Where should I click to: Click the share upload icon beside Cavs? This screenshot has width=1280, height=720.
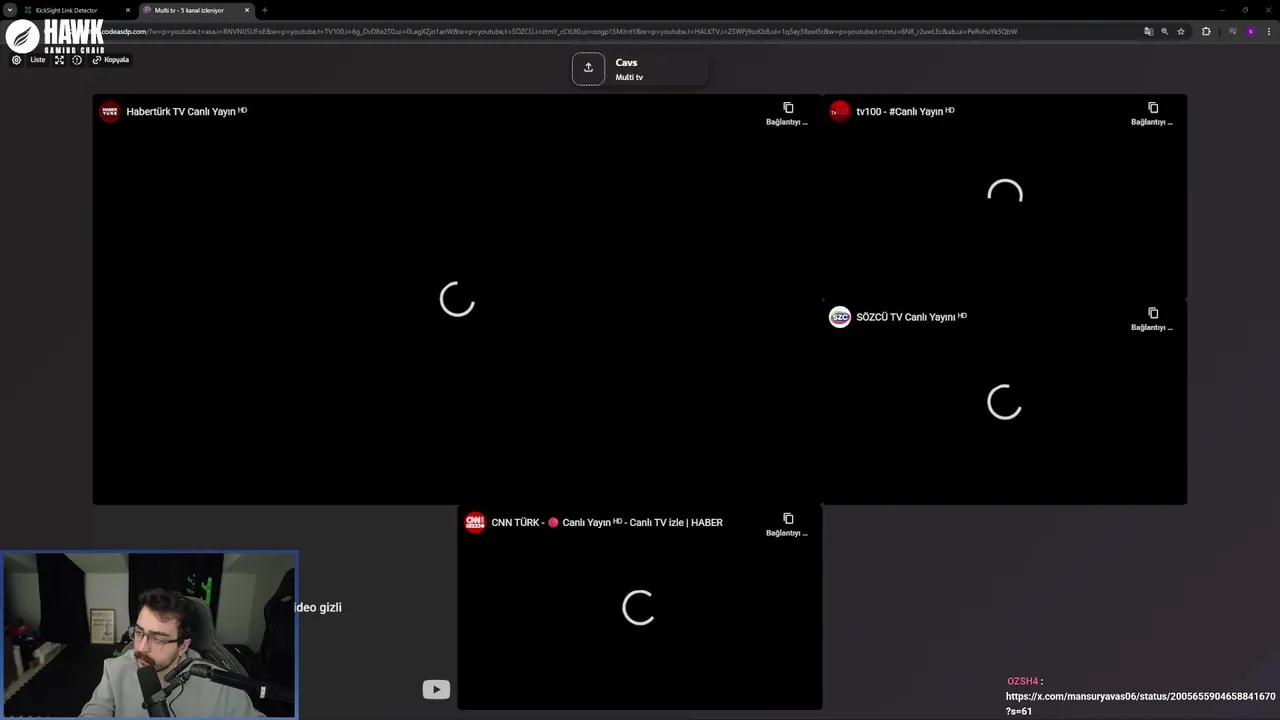588,68
